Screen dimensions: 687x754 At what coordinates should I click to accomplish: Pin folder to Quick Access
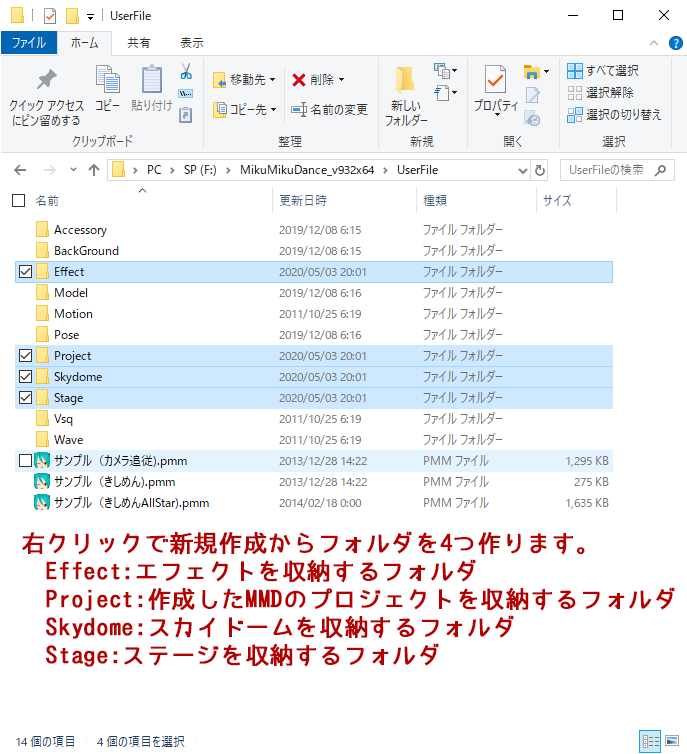point(46,98)
